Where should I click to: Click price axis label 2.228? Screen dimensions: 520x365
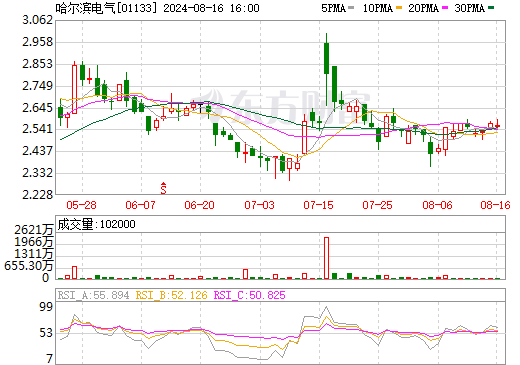(38, 194)
